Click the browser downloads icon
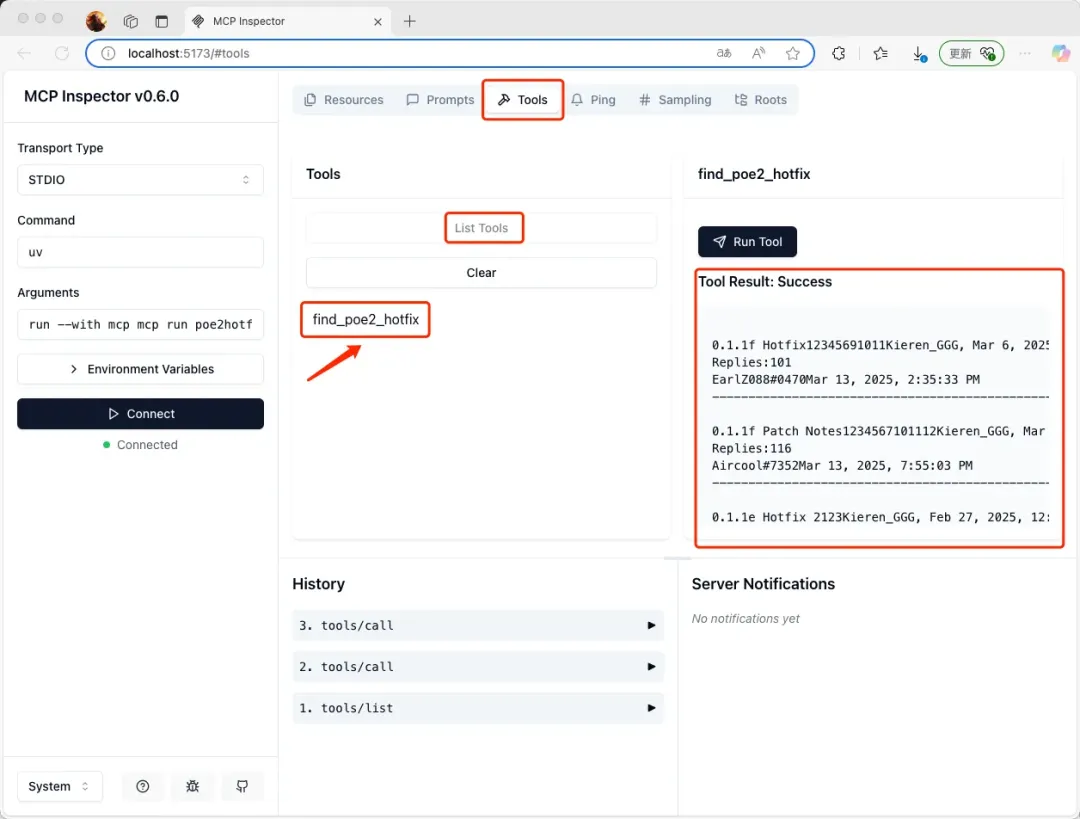 918,53
